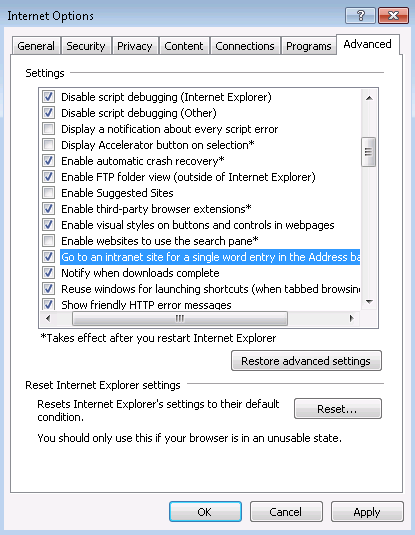Click the horizontal scrollbar thumb below settings
Viewport: 415px width, 535px height.
[x=180, y=319]
